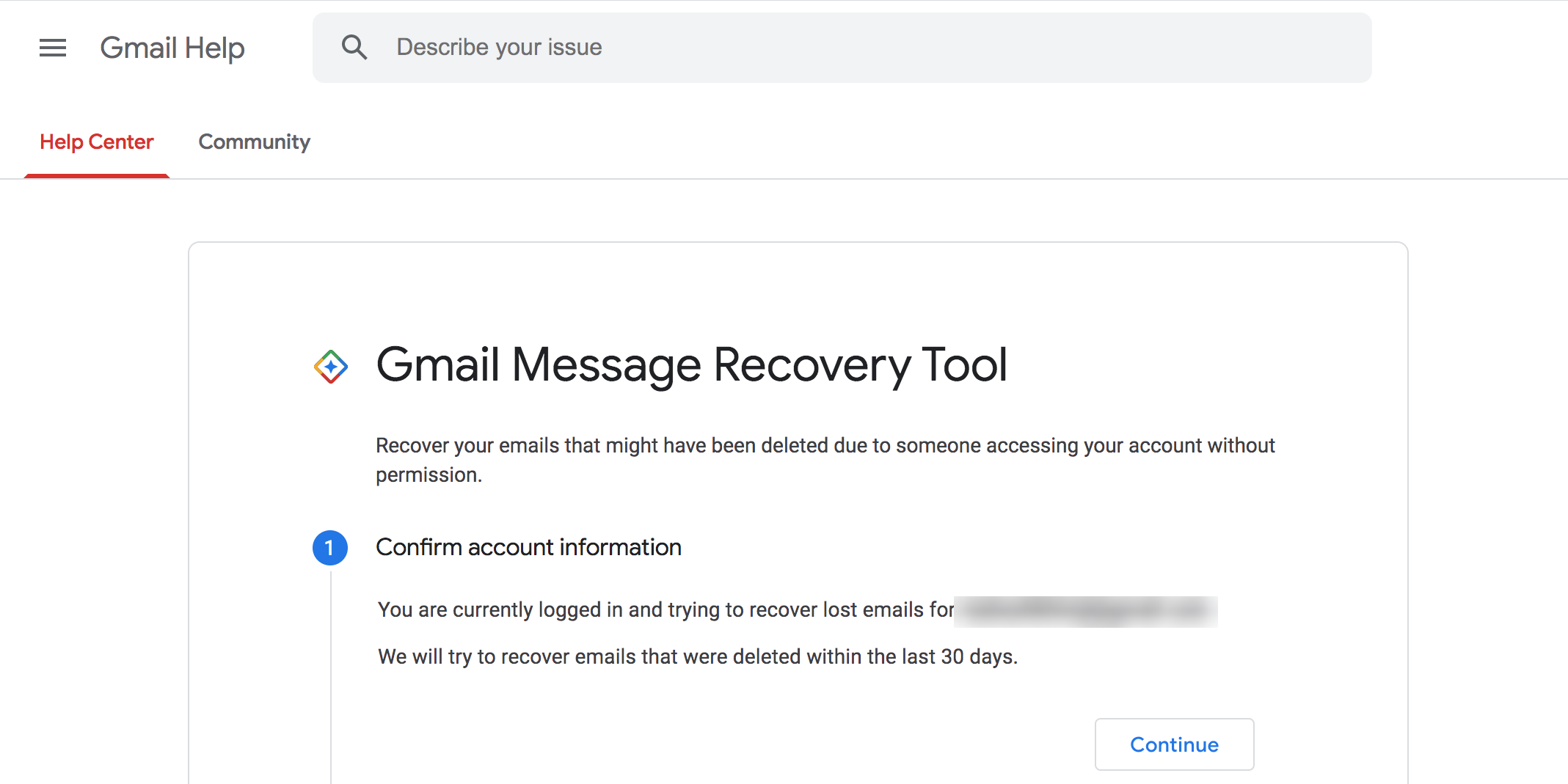Viewport: 1568px width, 784px height.
Task: Click the Describe your issue search field
Action: pos(660,46)
